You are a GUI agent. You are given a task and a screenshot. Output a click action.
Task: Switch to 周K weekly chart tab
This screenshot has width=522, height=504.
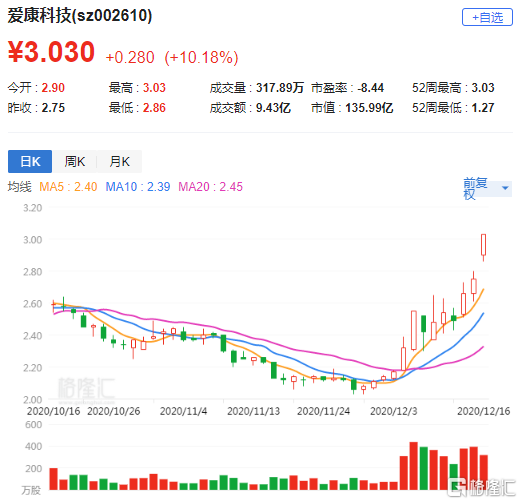(x=75, y=161)
